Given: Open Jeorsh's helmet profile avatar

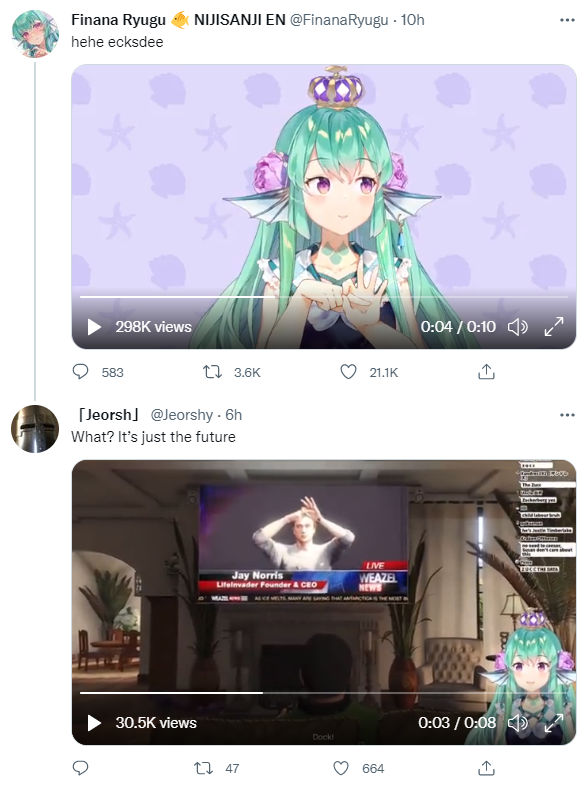Looking at the screenshot, I should coord(35,429).
